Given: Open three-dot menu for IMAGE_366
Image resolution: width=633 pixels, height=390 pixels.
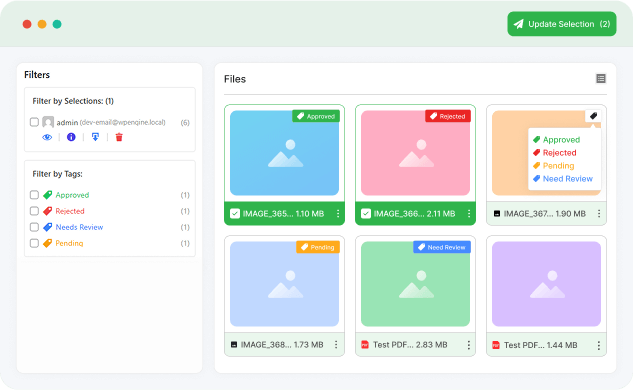Looking at the screenshot, I should click(469, 214).
